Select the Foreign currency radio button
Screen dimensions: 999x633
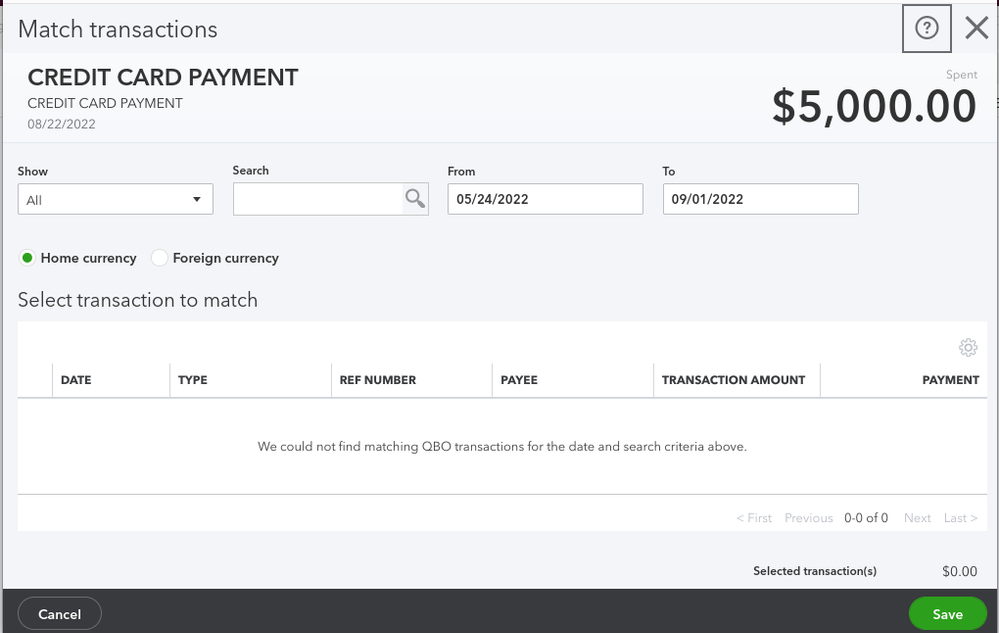(159, 258)
